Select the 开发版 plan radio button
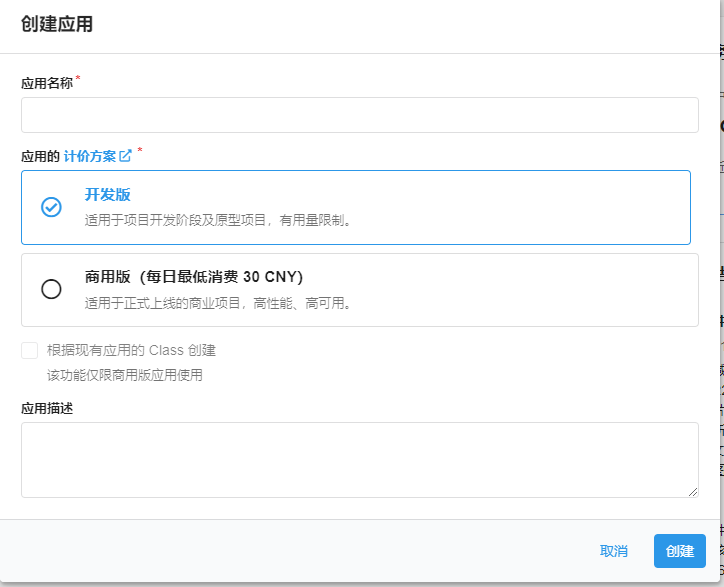 [51, 207]
